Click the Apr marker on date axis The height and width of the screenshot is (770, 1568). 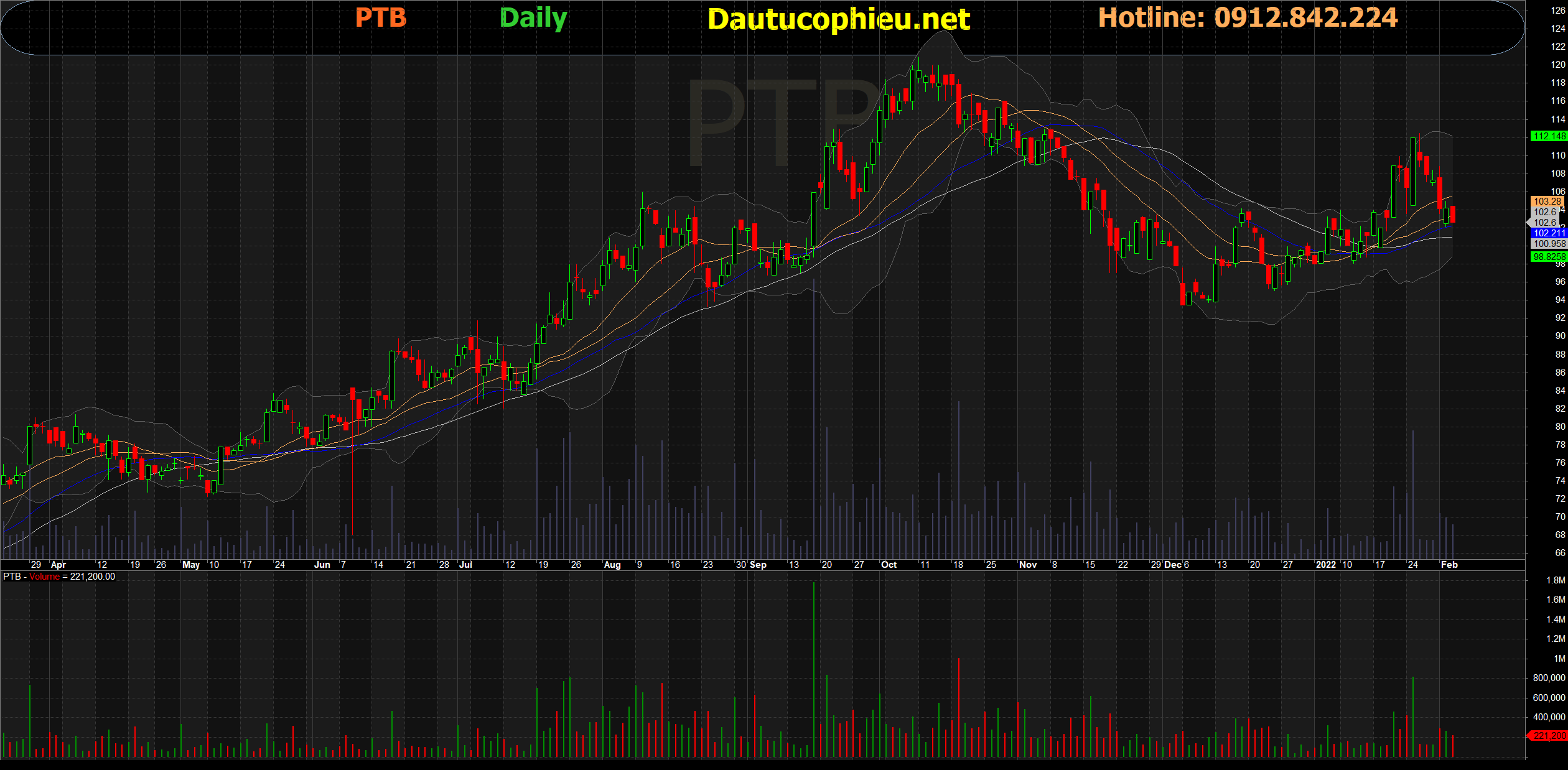pos(58,565)
